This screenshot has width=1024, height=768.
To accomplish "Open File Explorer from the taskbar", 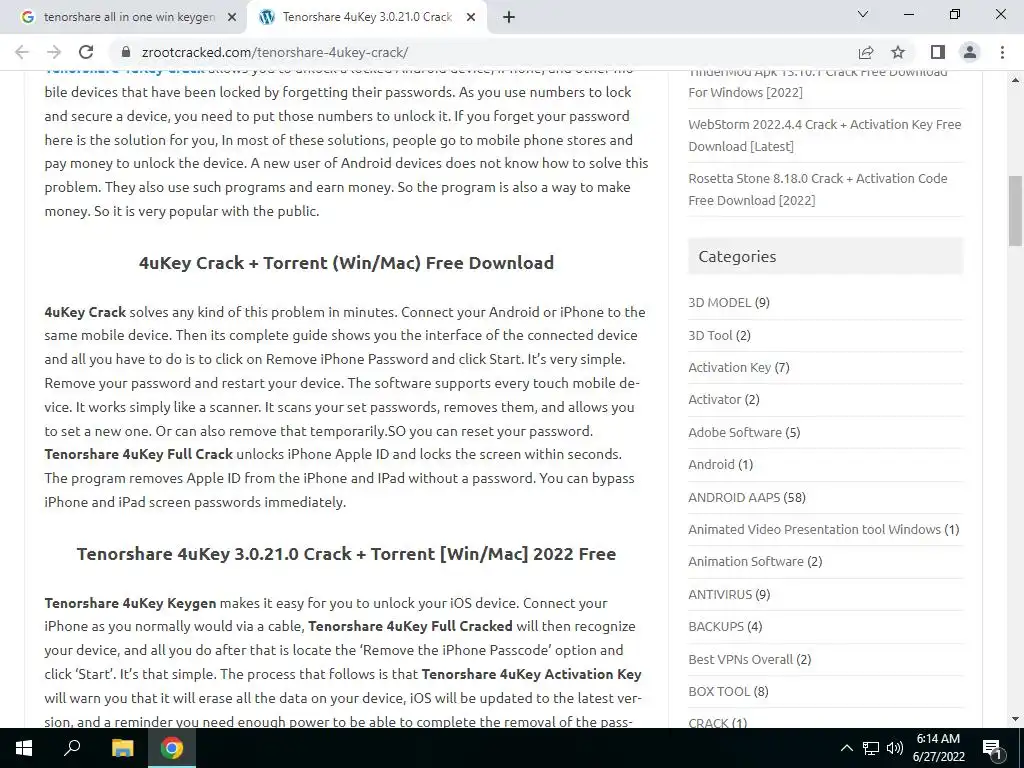I will 122,748.
